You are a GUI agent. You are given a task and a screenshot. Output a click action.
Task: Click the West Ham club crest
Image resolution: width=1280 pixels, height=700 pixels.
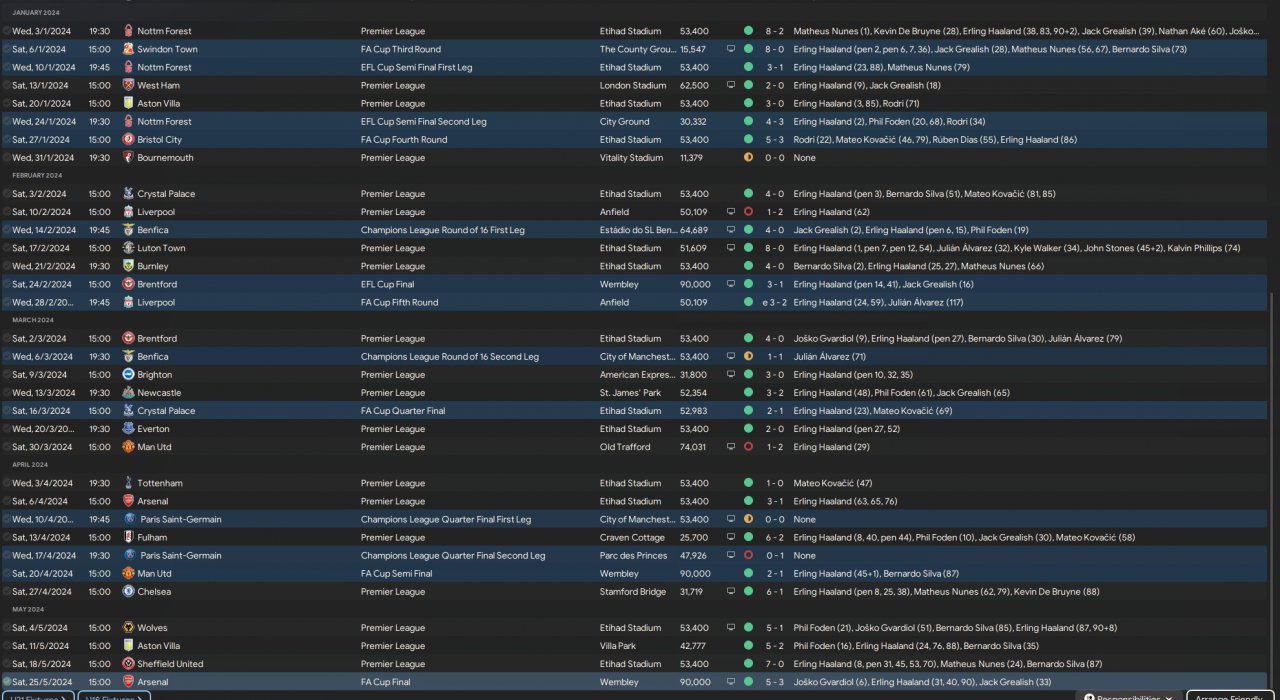pyautogui.click(x=128, y=85)
